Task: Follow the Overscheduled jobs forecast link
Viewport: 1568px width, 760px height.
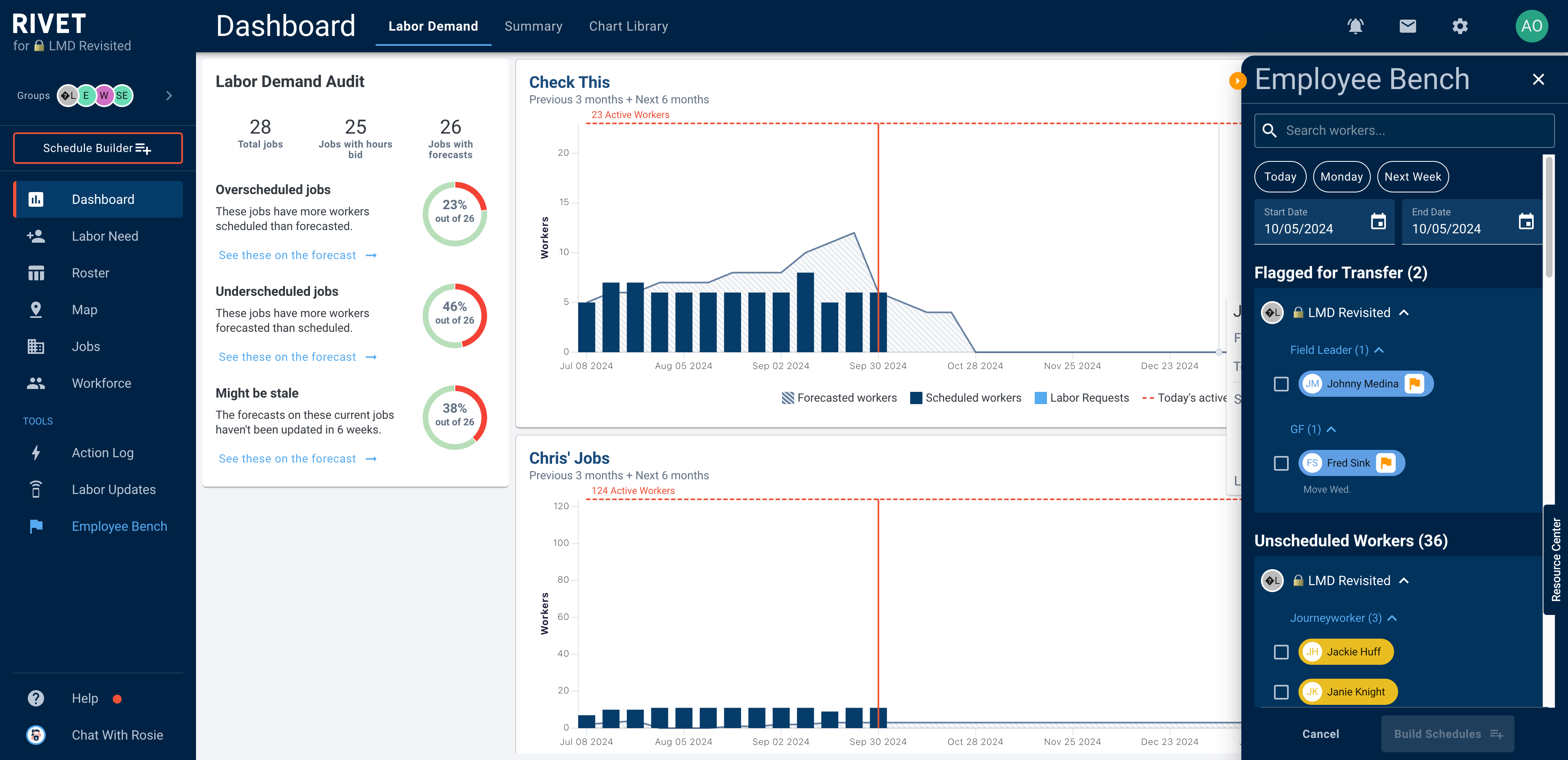Action: point(298,255)
